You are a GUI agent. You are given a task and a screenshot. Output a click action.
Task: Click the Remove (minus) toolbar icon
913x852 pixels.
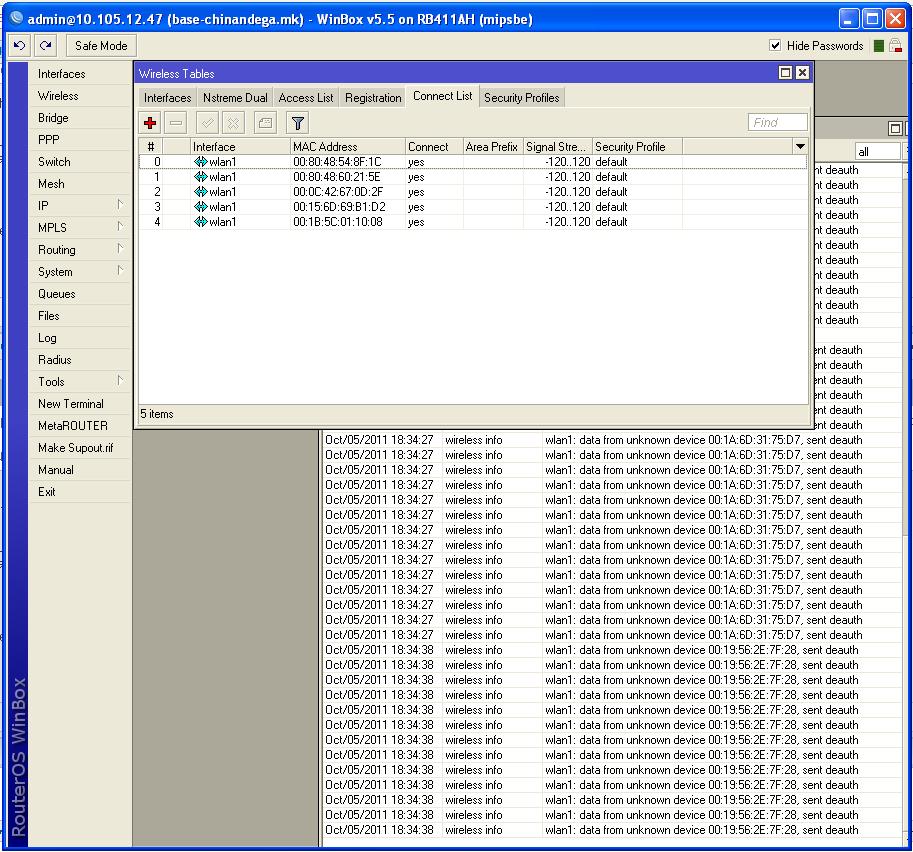click(x=176, y=123)
